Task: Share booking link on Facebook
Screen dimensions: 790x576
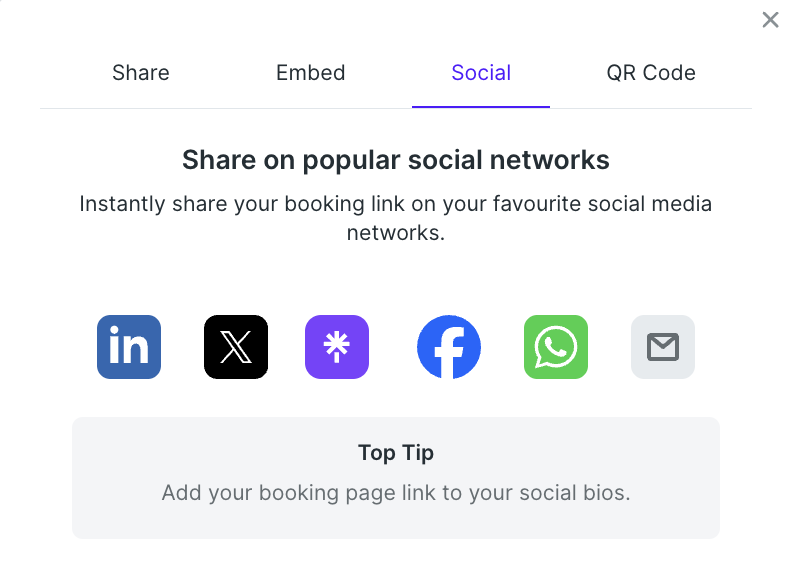Action: [449, 347]
